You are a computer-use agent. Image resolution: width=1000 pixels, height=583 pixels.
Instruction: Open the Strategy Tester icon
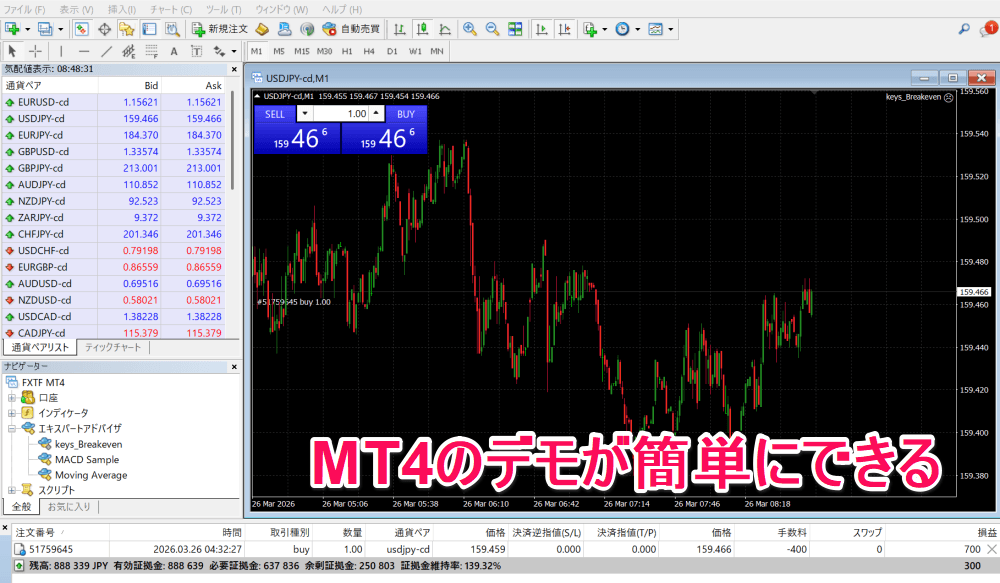(172, 29)
